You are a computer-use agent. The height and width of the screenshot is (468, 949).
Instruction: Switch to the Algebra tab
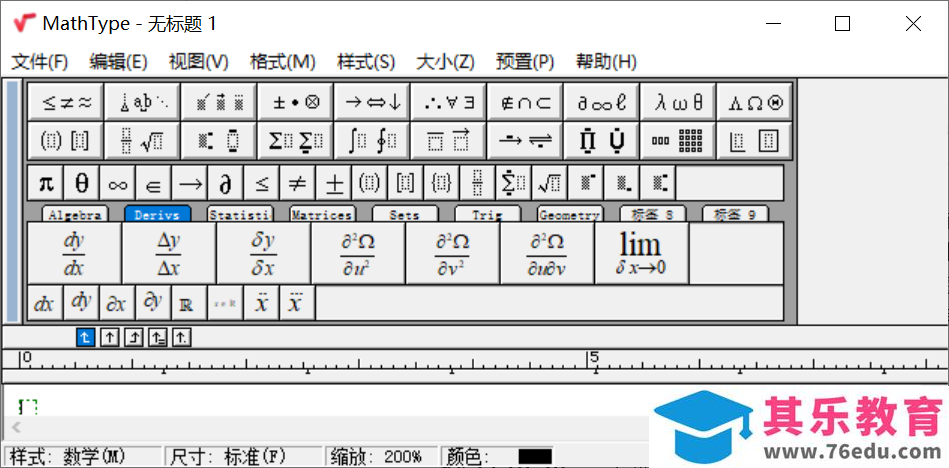tap(75, 214)
